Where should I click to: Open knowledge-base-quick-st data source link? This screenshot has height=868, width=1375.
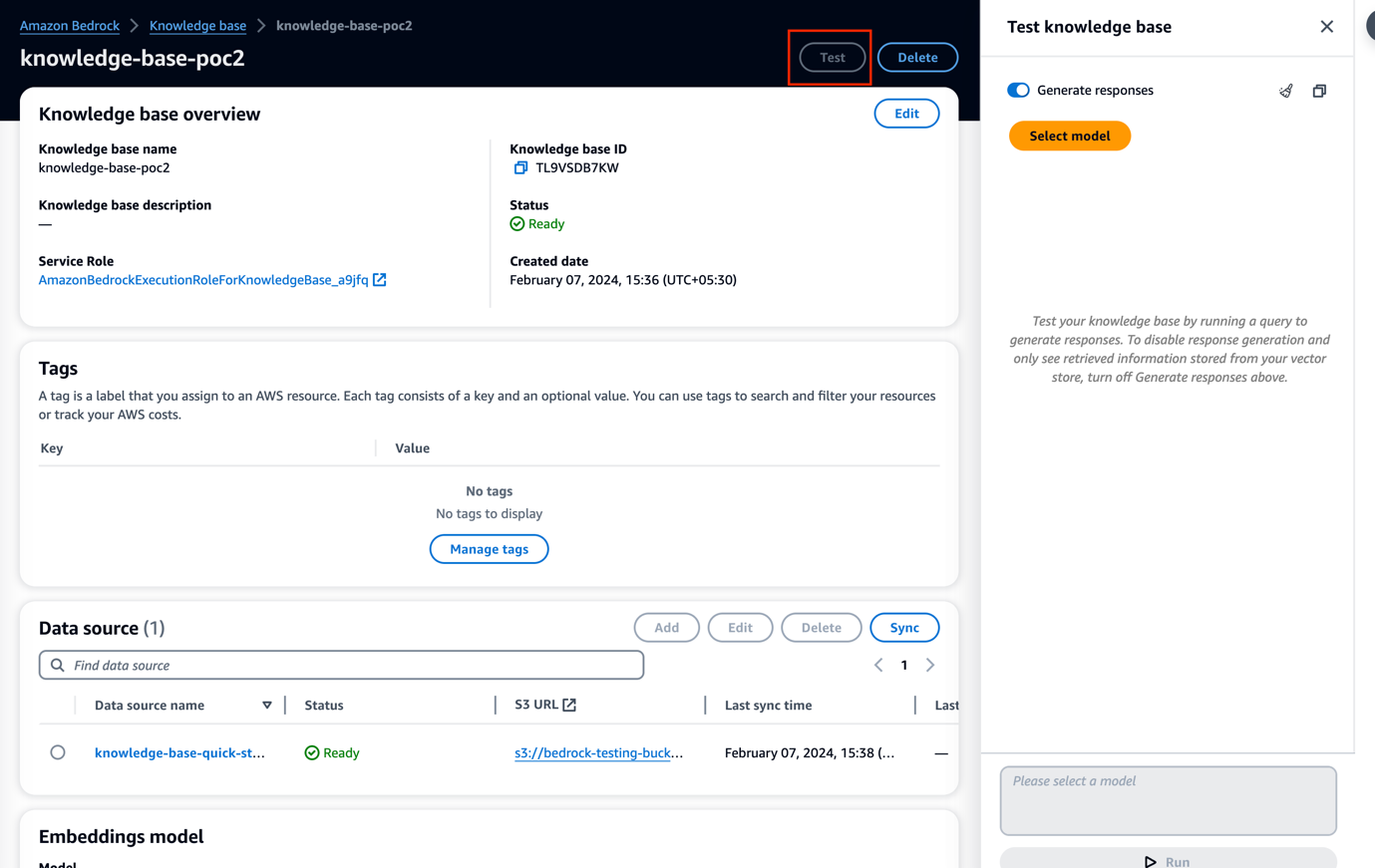179,752
